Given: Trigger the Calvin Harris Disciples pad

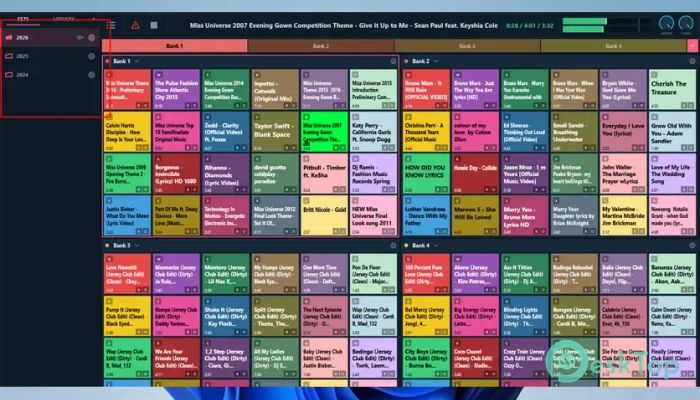Looking at the screenshot, I should pyautogui.click(x=127, y=132).
